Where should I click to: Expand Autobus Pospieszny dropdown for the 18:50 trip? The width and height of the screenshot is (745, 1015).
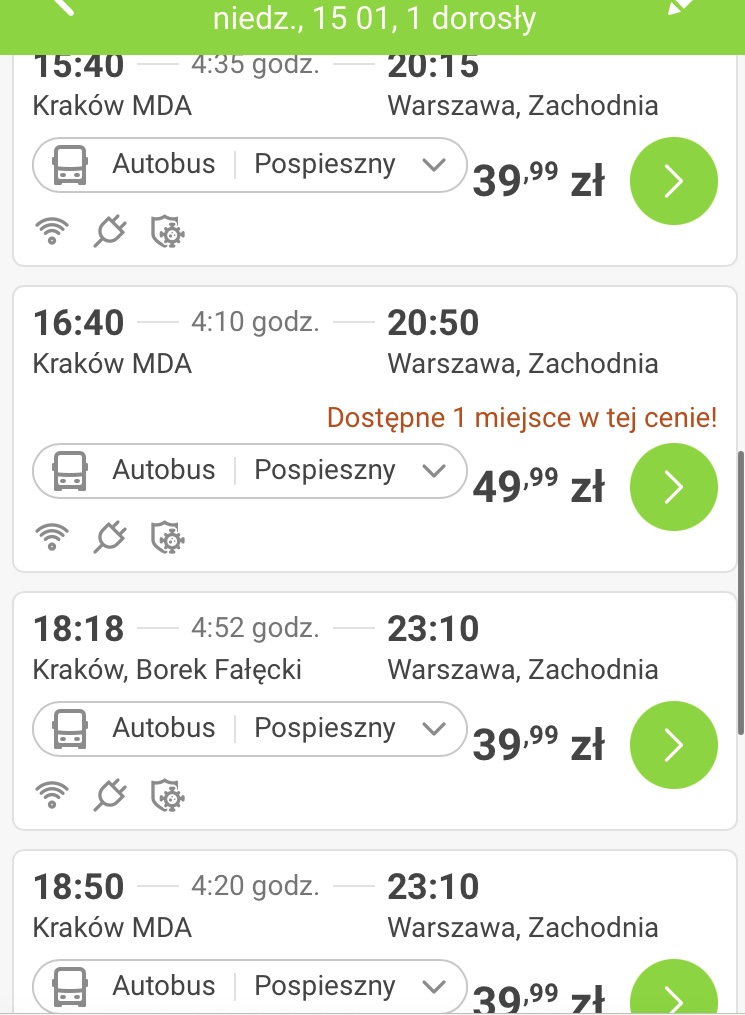(250, 986)
